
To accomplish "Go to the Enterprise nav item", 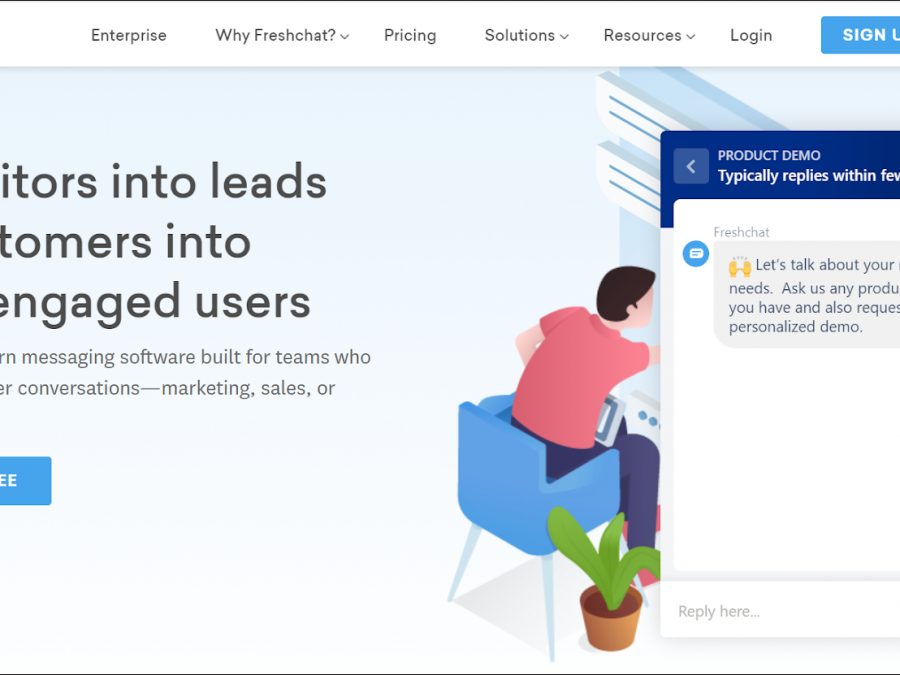I will pos(129,36).
